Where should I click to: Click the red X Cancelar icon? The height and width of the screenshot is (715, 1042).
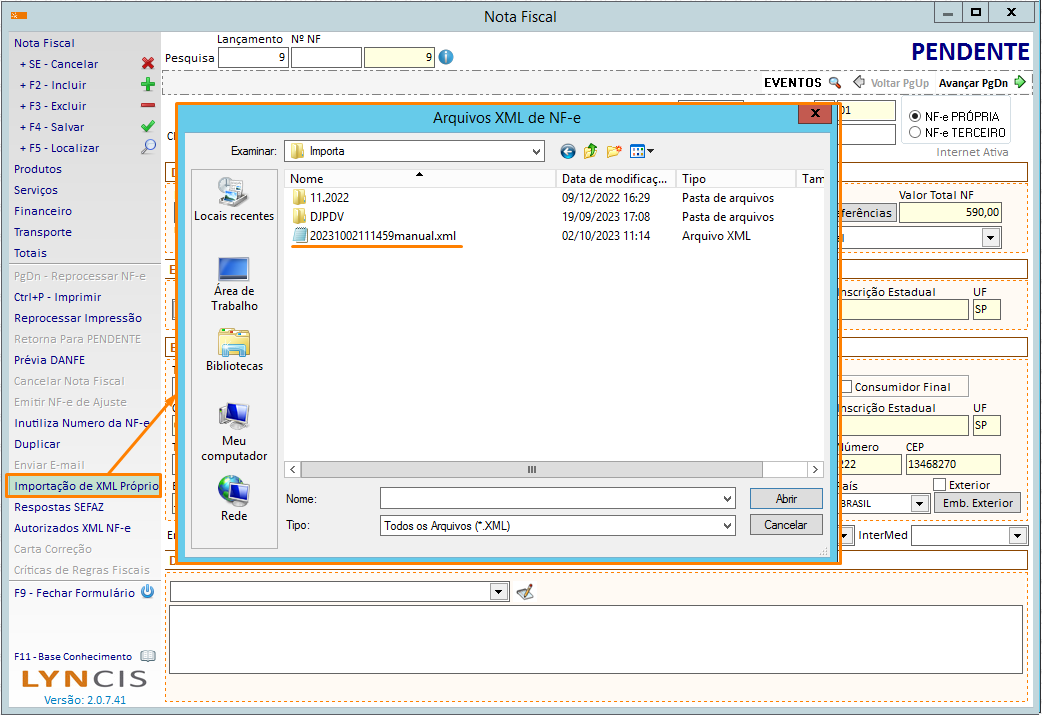pyautogui.click(x=148, y=64)
